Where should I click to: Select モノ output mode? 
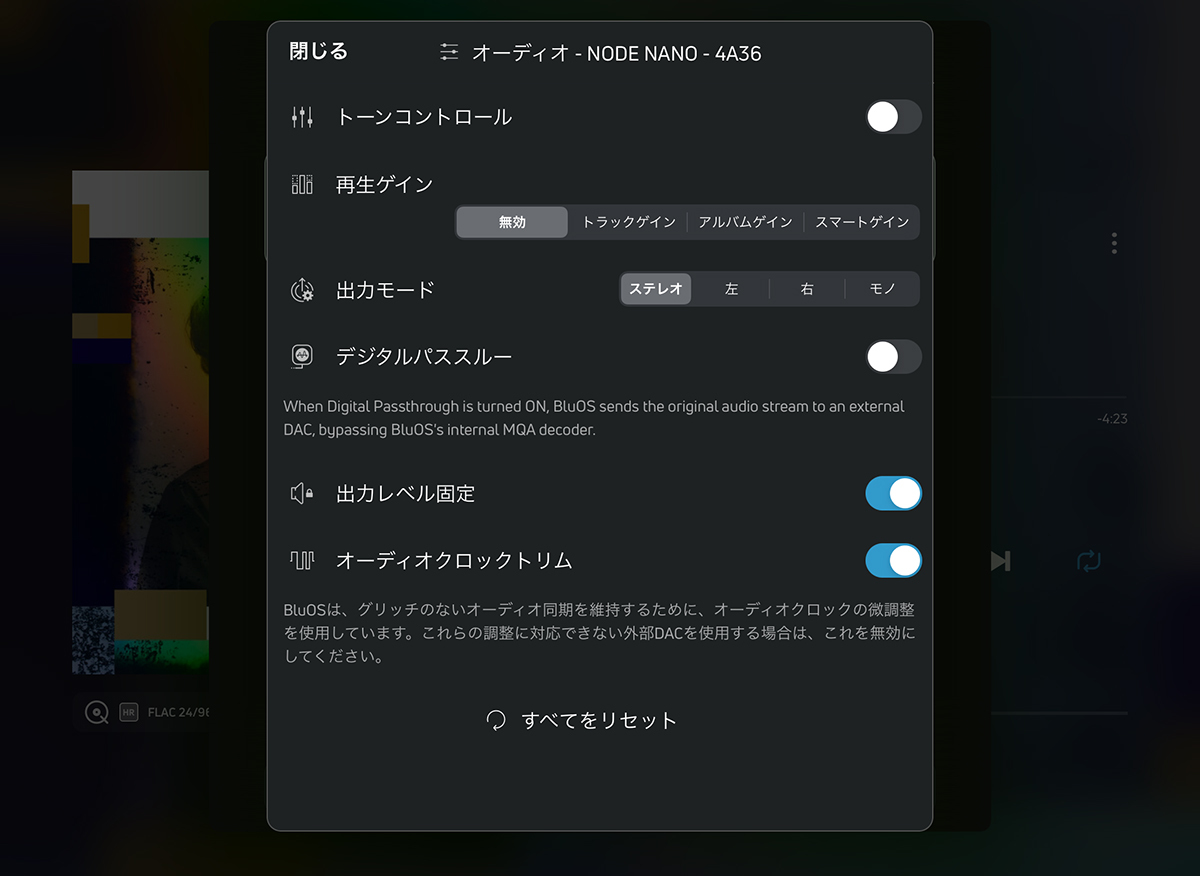click(882, 289)
